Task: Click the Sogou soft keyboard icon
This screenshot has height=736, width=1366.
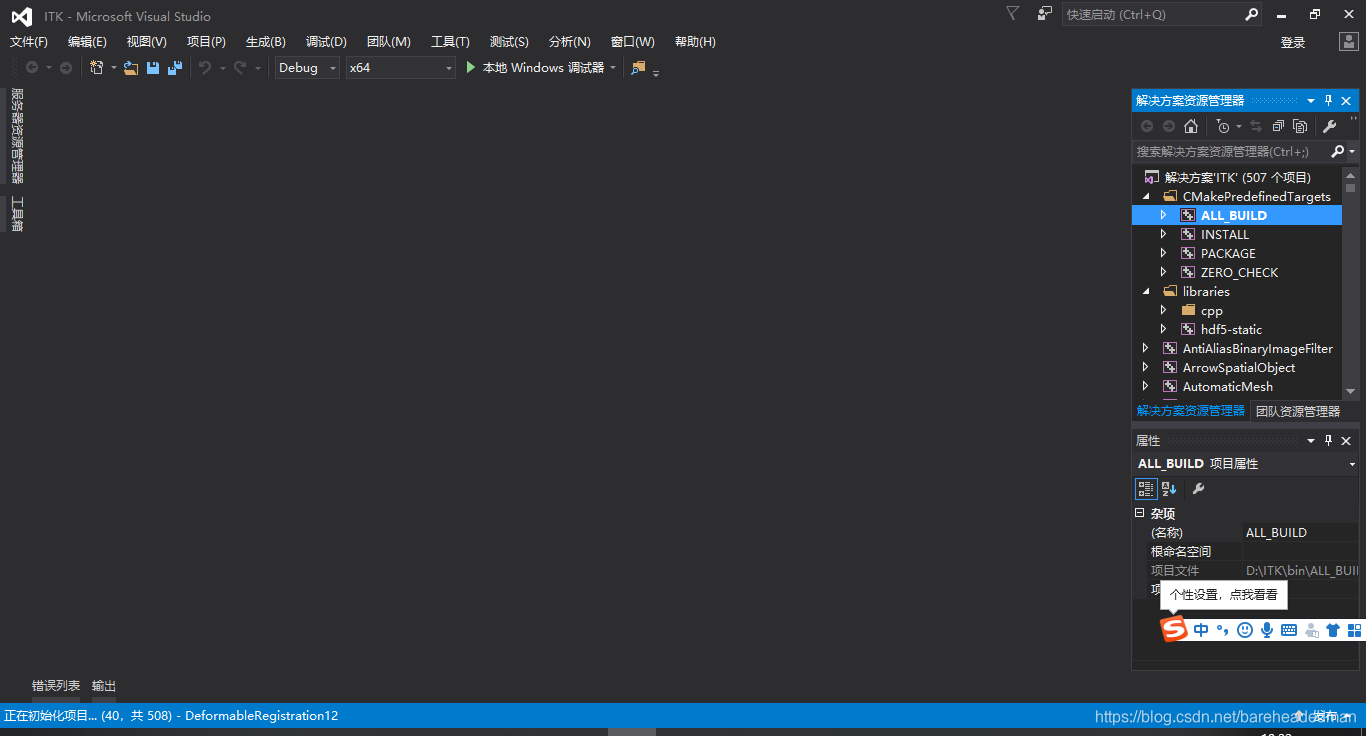Action: point(1289,630)
